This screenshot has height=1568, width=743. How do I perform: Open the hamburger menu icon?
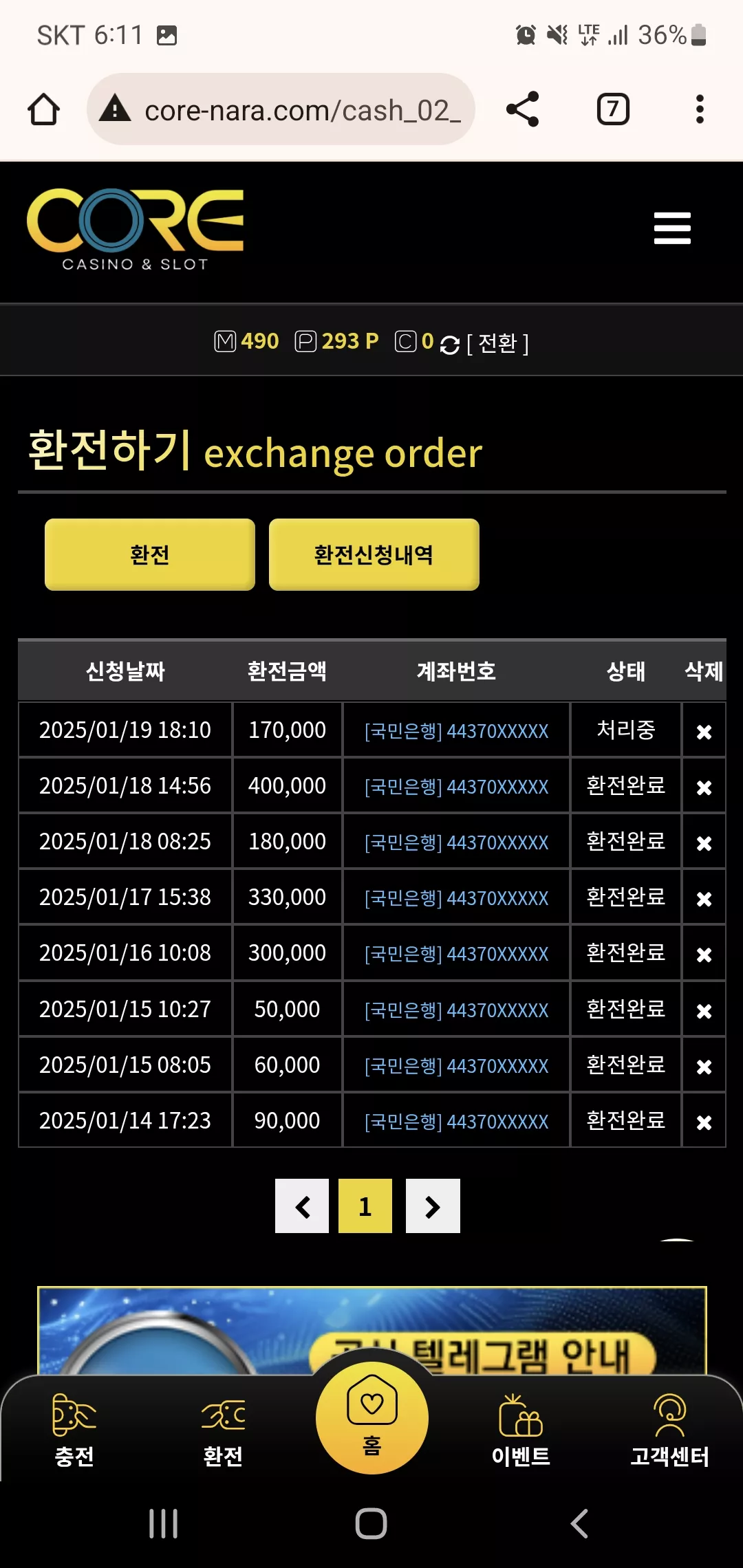tap(672, 228)
